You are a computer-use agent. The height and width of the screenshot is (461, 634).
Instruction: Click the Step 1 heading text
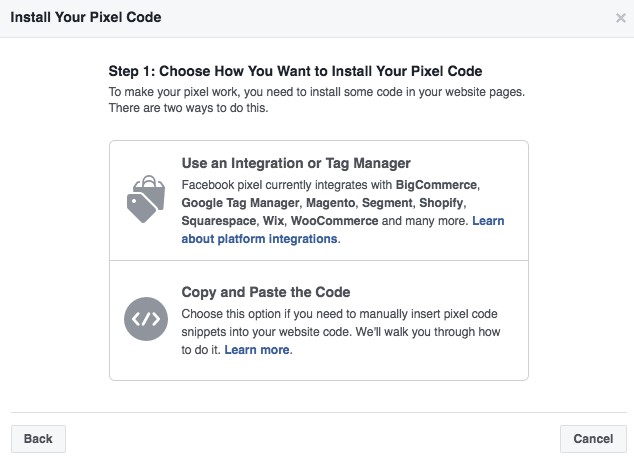coord(295,71)
